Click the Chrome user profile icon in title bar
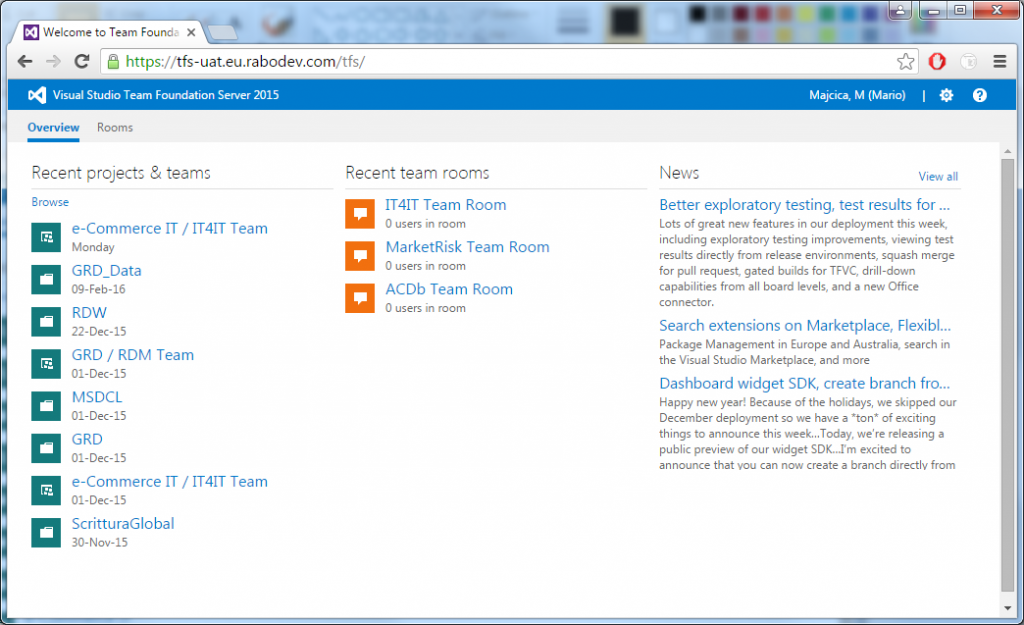Screen dimensions: 1024x625 tap(900, 10)
